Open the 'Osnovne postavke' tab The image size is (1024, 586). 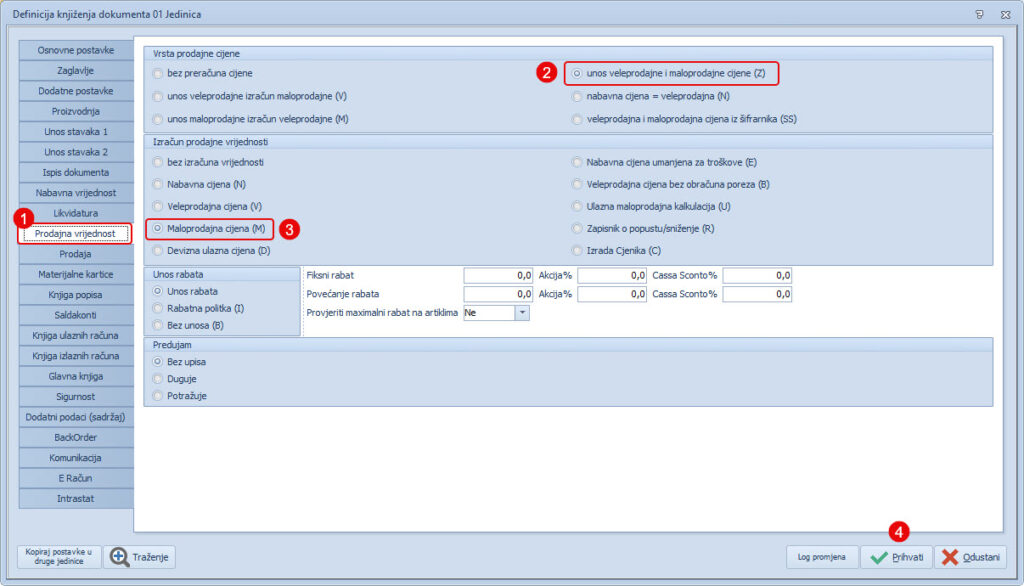(x=76, y=50)
